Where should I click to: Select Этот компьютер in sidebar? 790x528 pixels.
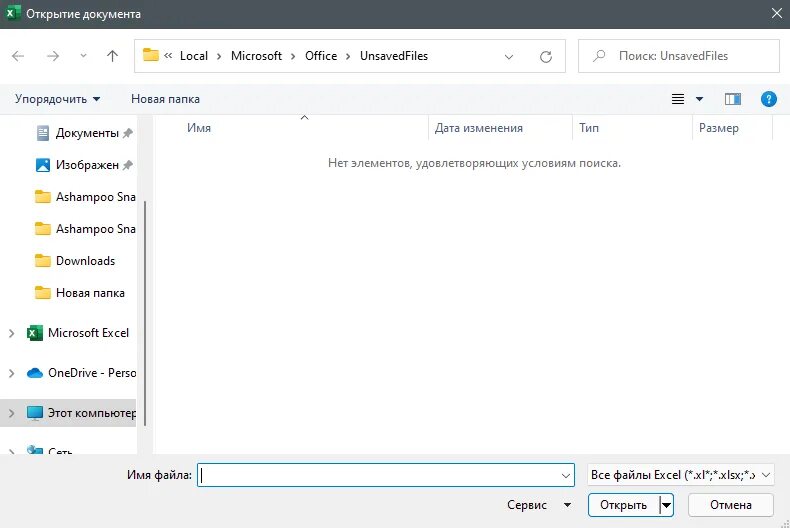coord(81,413)
